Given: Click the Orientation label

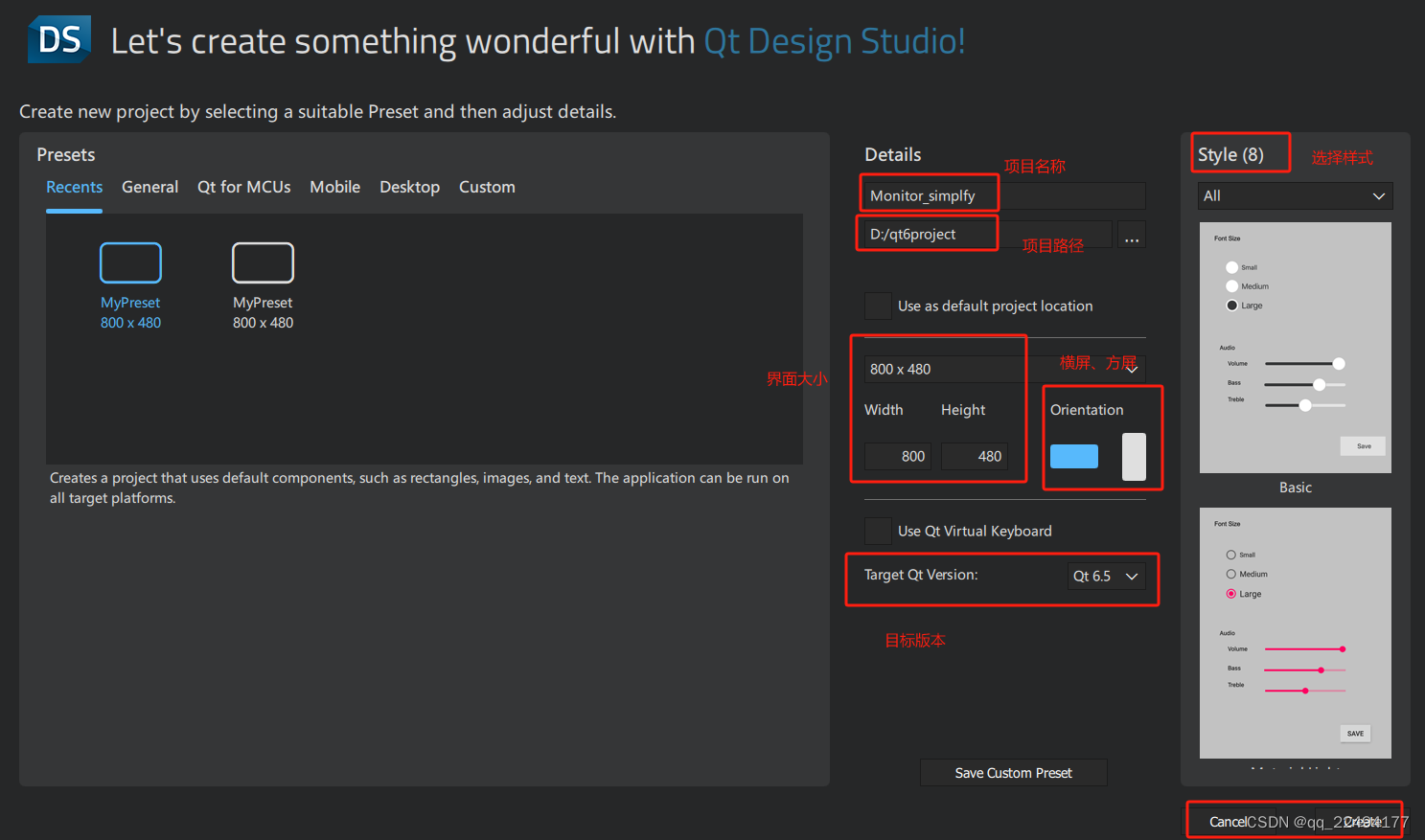Looking at the screenshot, I should 1087,410.
